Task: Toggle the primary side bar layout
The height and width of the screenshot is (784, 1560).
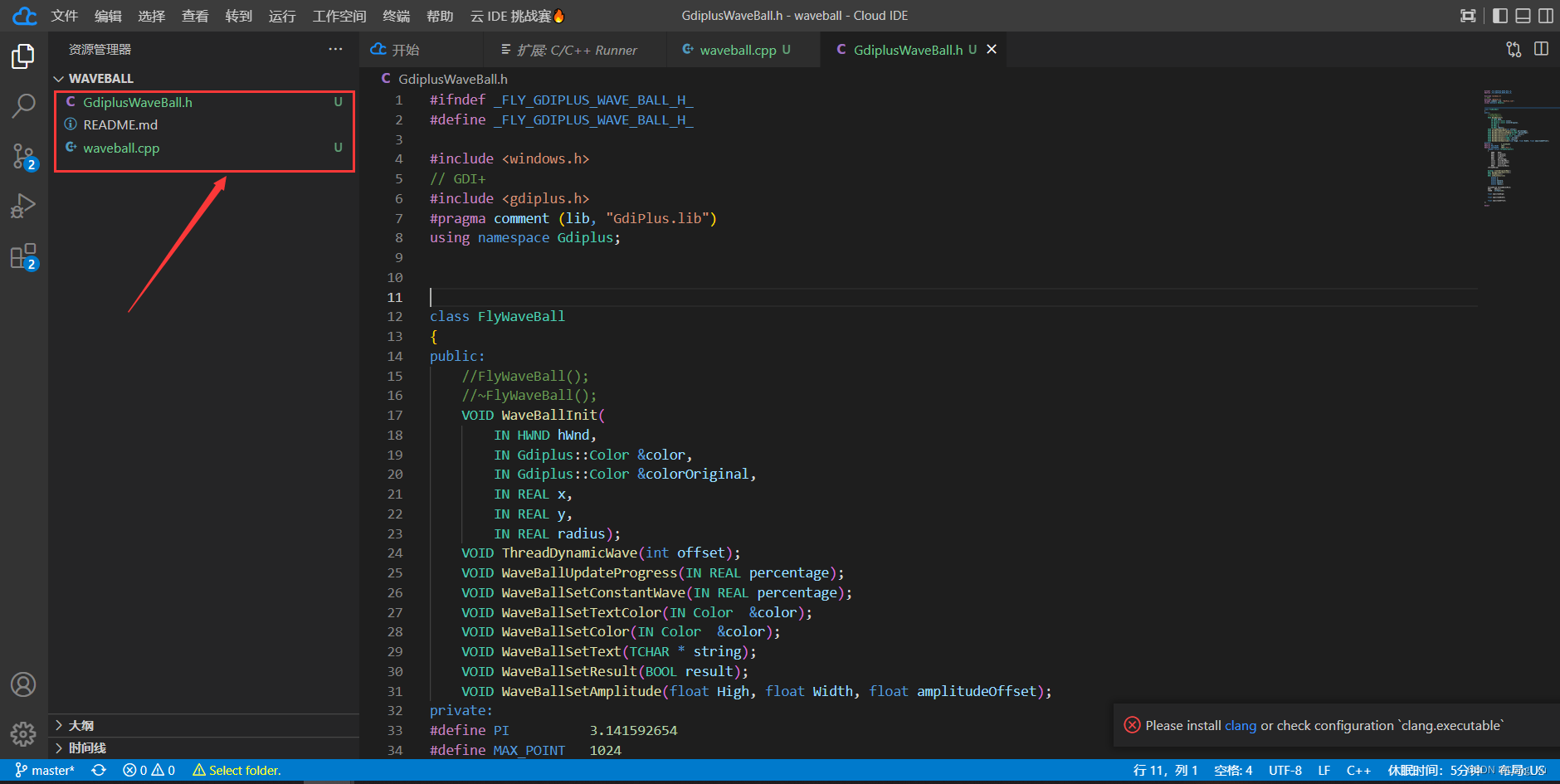Action: (x=1500, y=16)
